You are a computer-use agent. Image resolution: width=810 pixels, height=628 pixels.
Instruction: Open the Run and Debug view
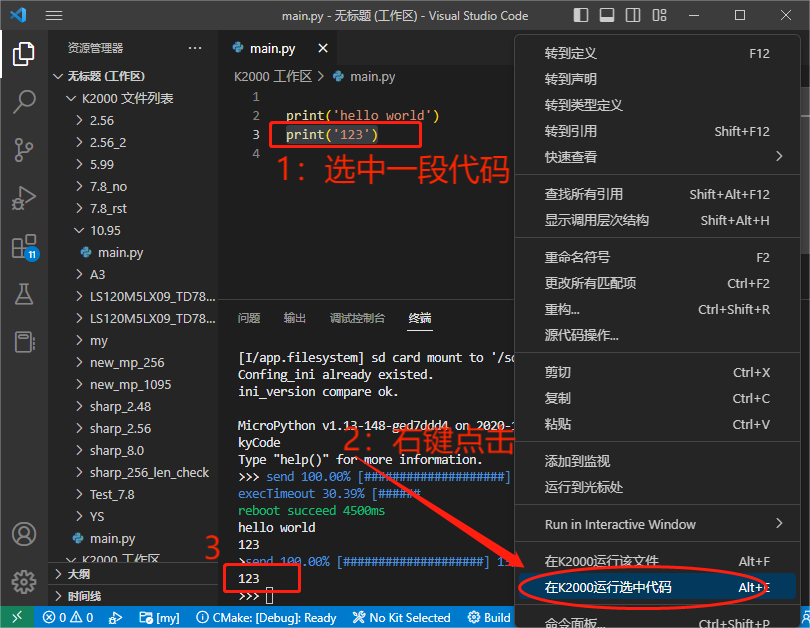[24, 198]
